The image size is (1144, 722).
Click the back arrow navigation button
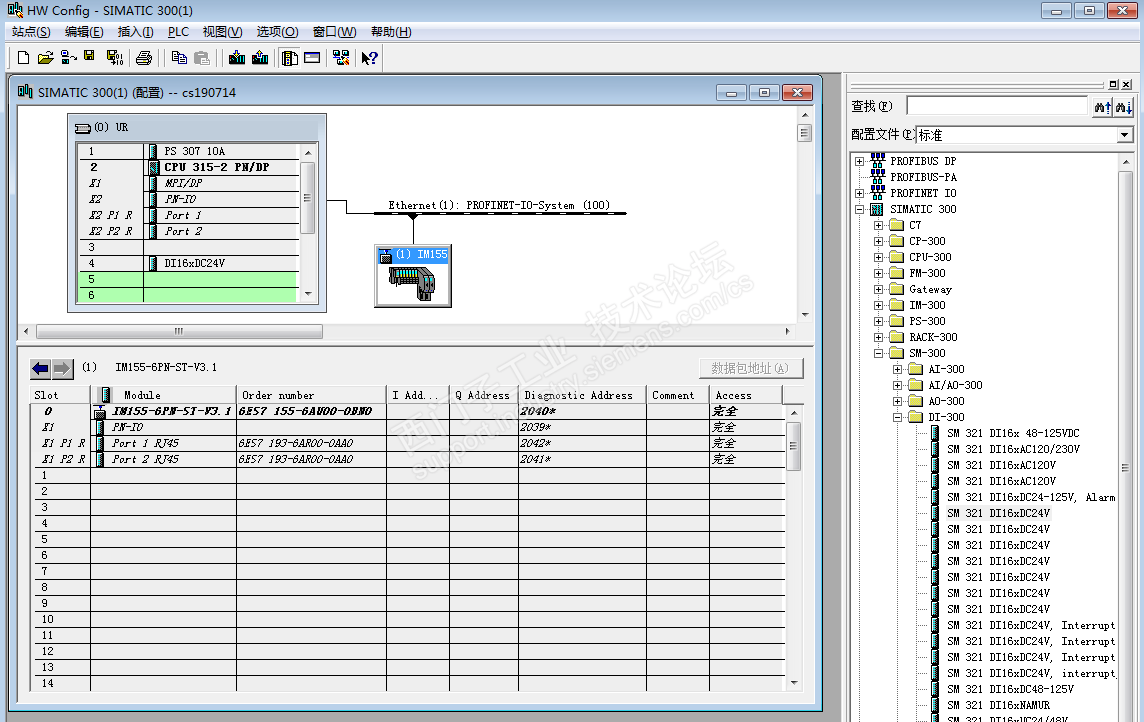[41, 368]
